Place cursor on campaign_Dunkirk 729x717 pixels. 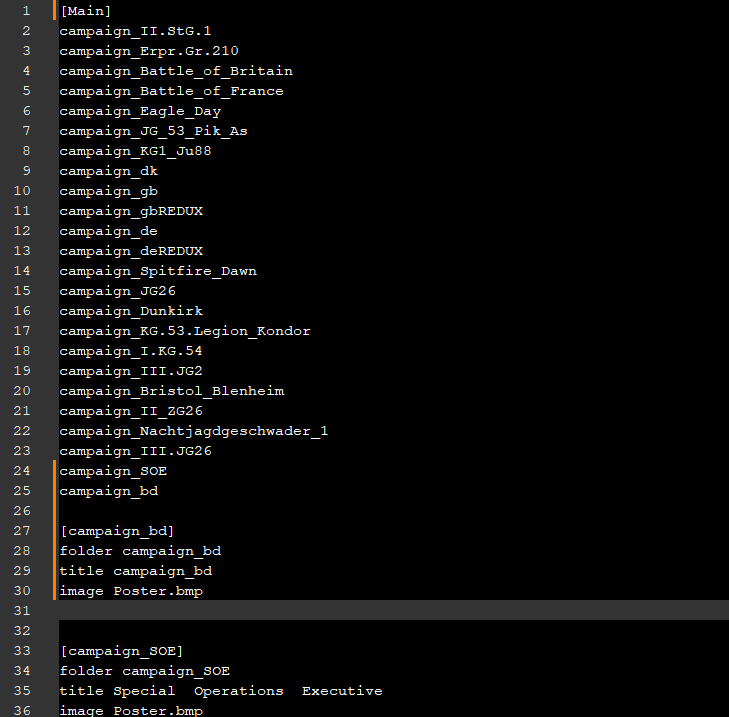(x=131, y=311)
